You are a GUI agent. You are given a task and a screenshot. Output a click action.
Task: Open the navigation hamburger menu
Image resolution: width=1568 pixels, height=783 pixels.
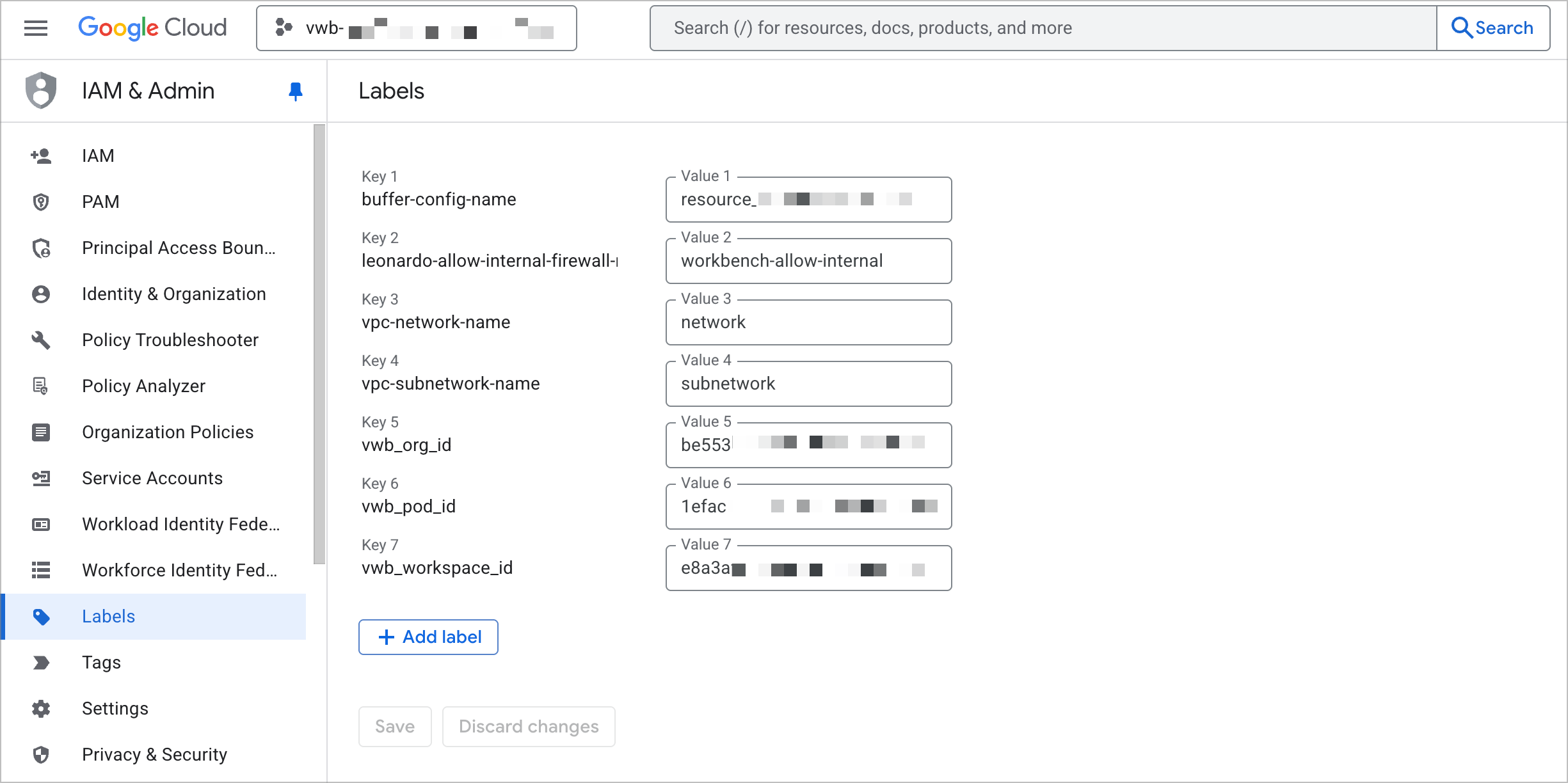(x=35, y=28)
